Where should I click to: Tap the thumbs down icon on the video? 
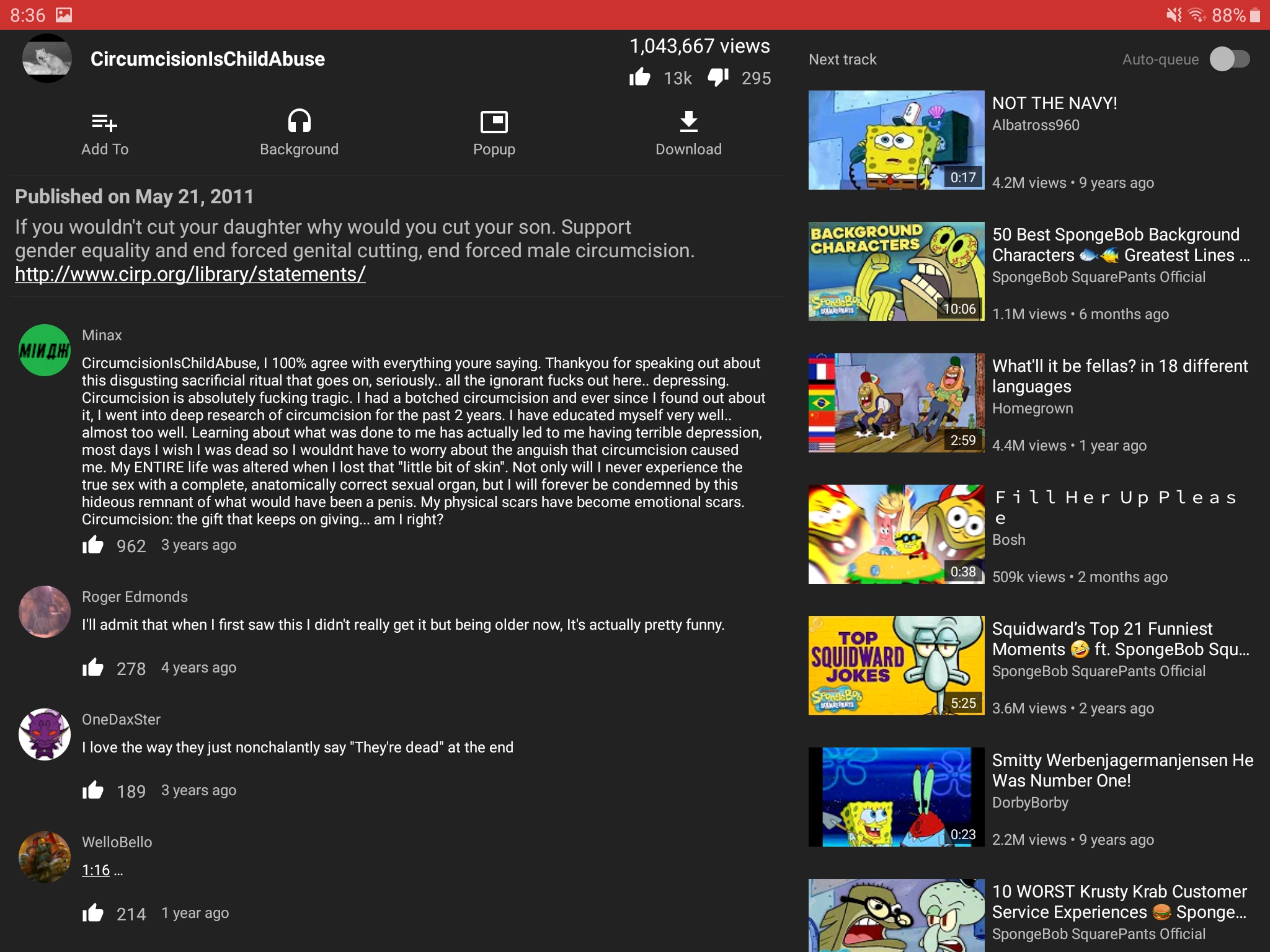pyautogui.click(x=718, y=77)
